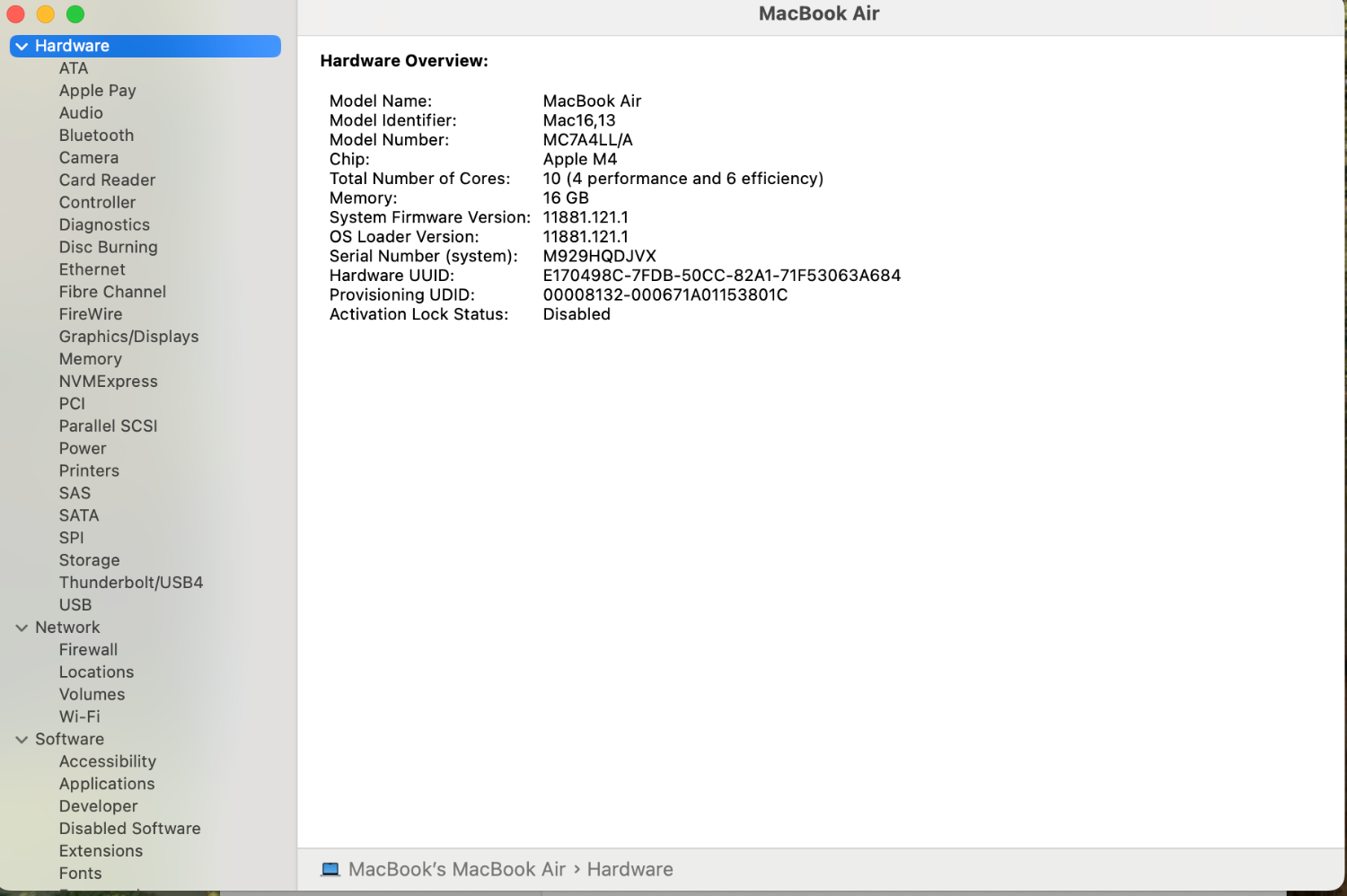This screenshot has width=1347, height=896.
Task: Click Hardware in the path bar
Action: [629, 869]
